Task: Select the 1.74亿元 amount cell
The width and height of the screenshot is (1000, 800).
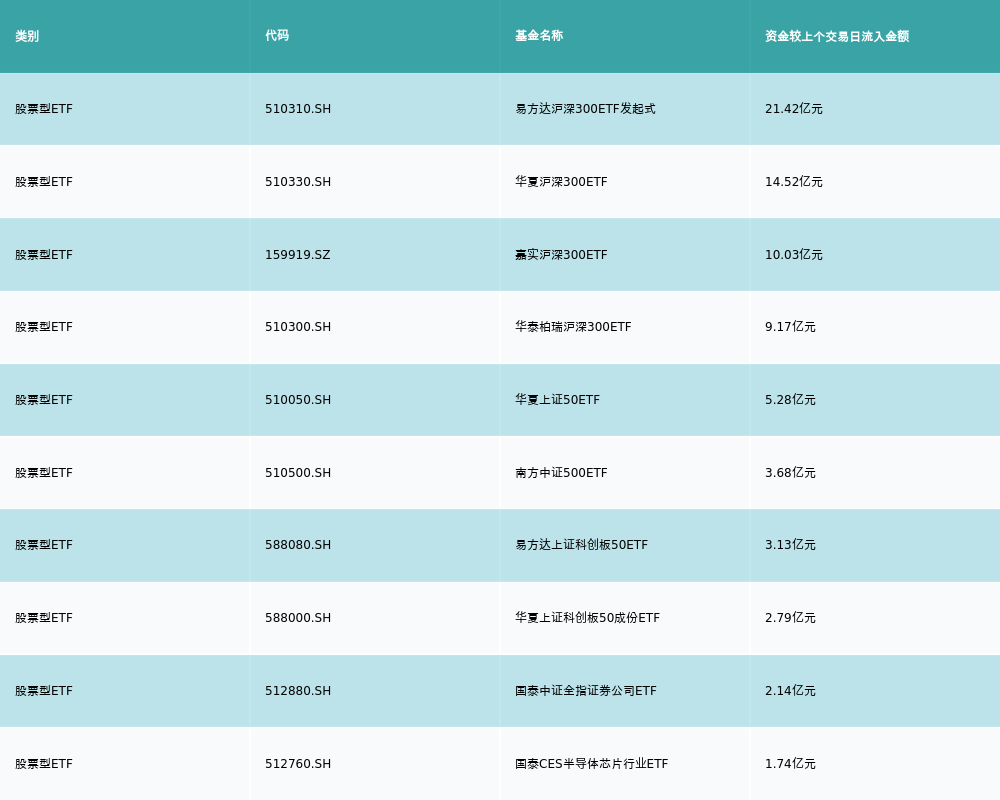Action: (790, 764)
